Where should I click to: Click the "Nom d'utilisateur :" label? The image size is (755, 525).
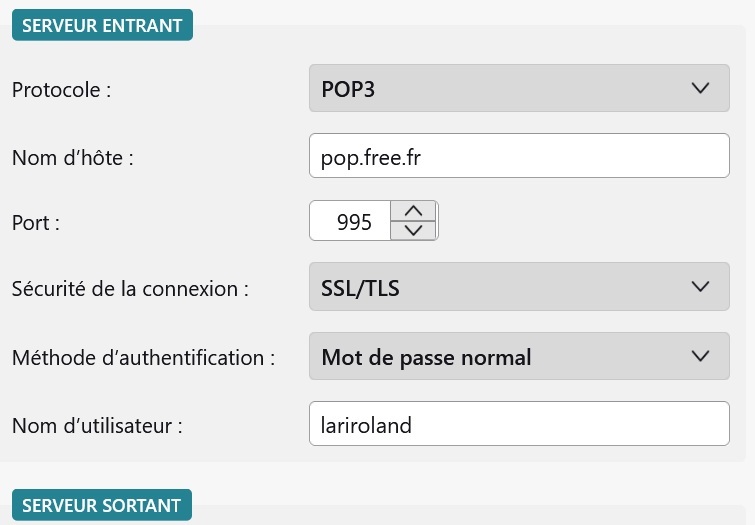(x=97, y=425)
